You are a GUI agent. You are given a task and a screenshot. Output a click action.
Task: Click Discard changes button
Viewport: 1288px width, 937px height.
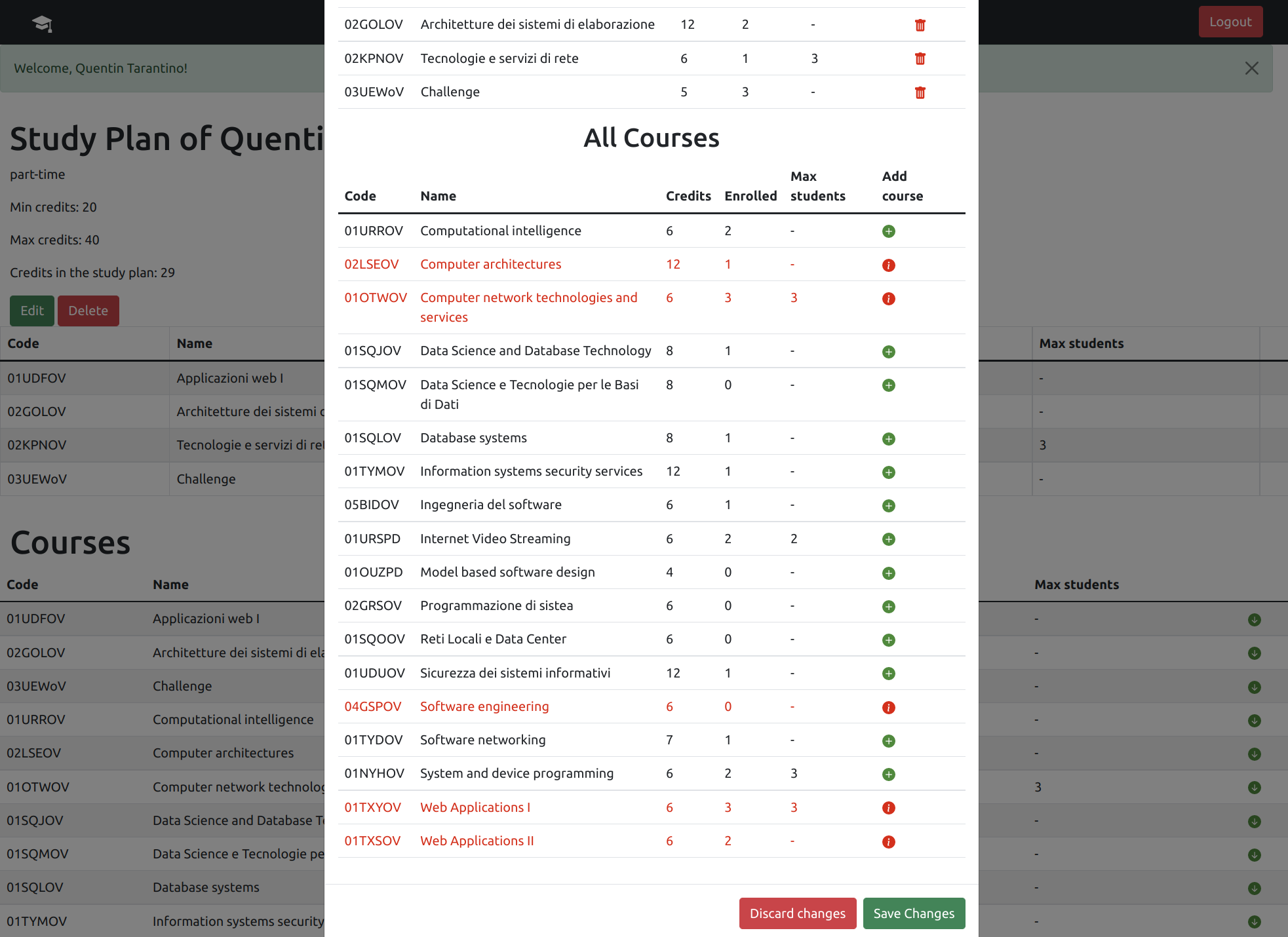(x=797, y=913)
